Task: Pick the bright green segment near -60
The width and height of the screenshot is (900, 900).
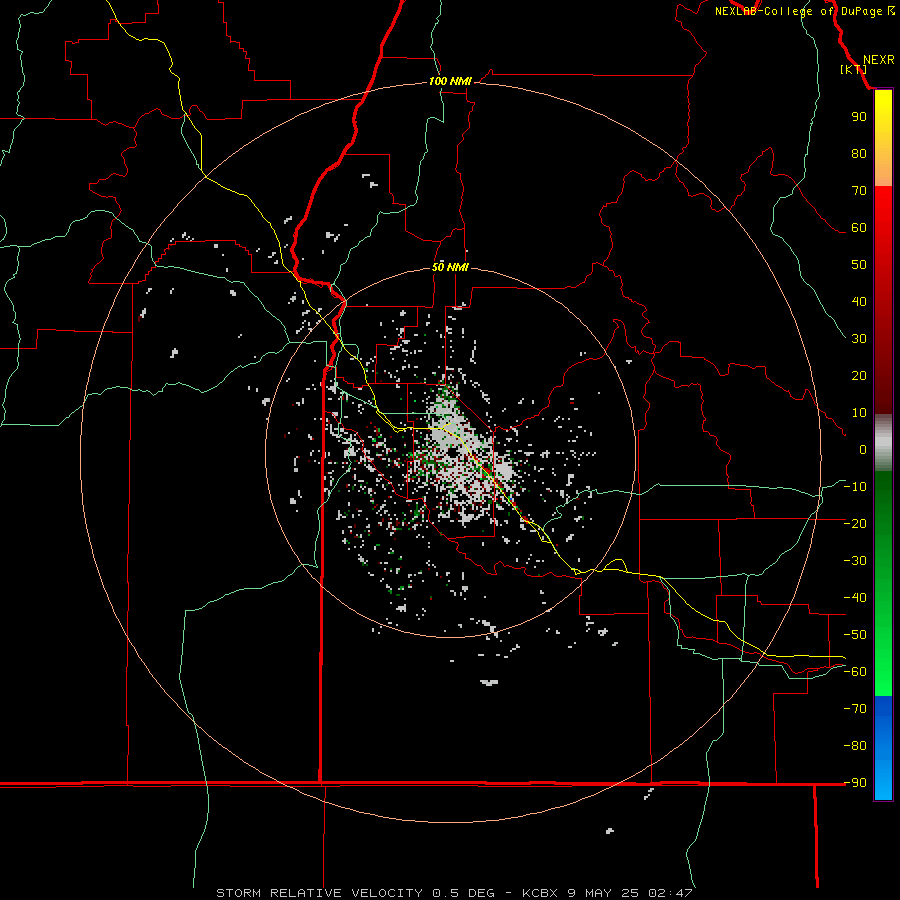Action: tap(883, 672)
